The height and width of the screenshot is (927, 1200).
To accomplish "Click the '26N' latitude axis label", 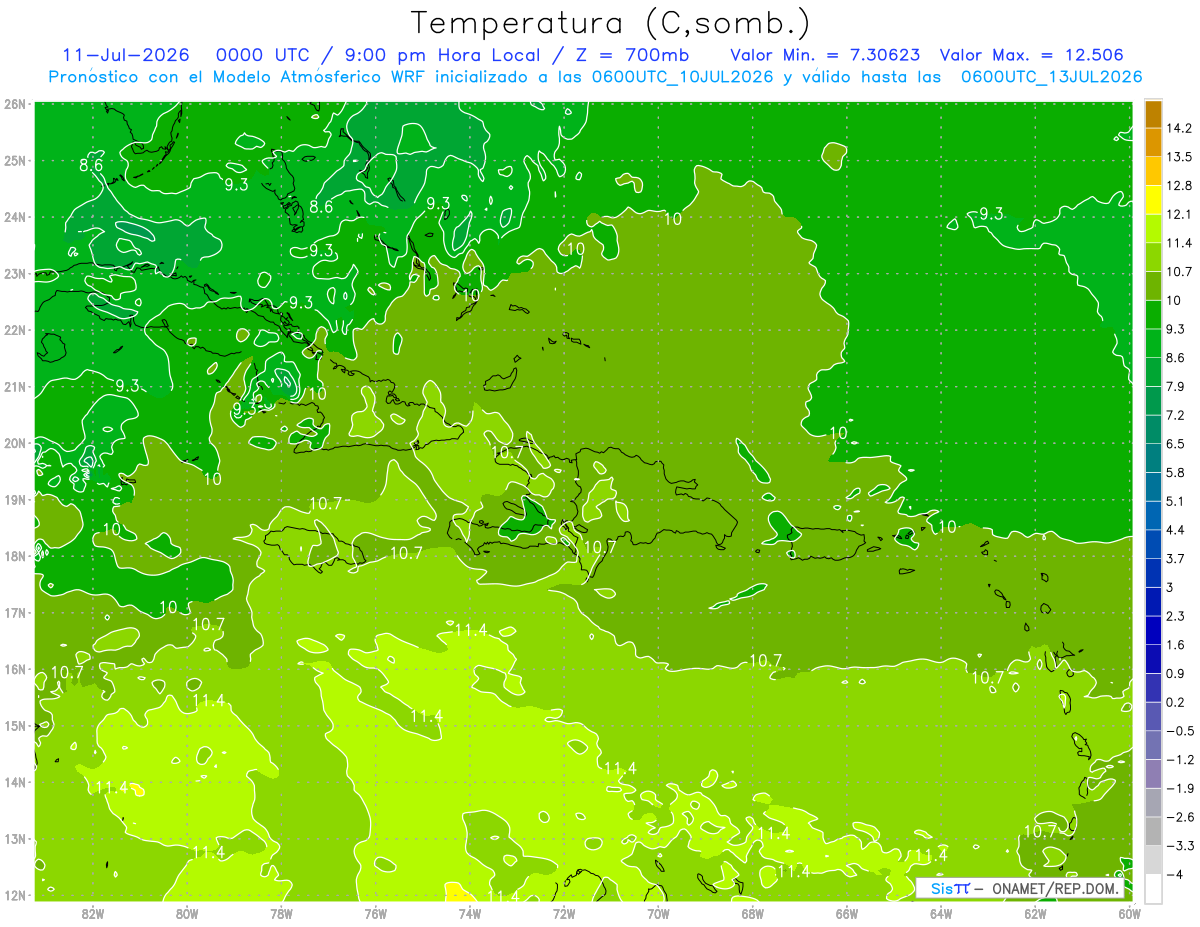I will pos(15,104).
